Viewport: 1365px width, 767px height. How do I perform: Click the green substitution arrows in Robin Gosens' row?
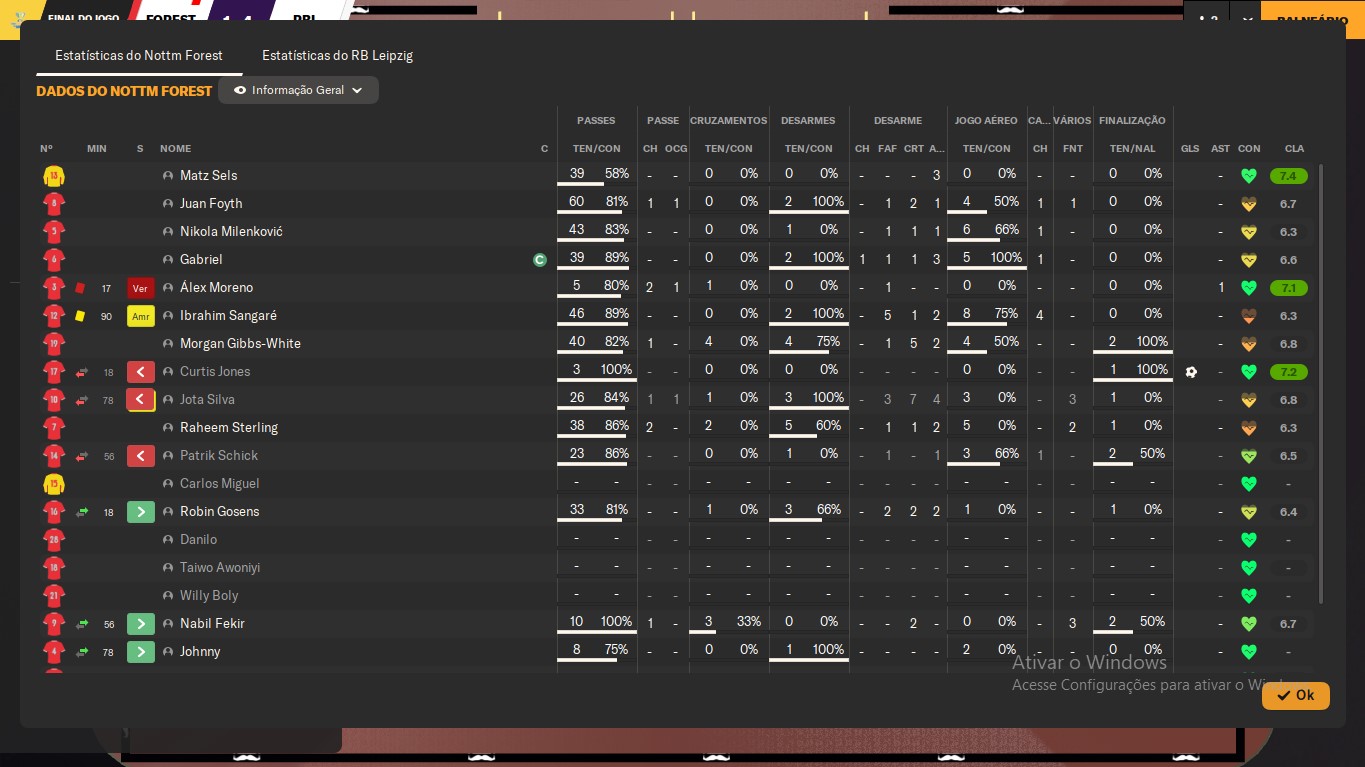coord(82,512)
